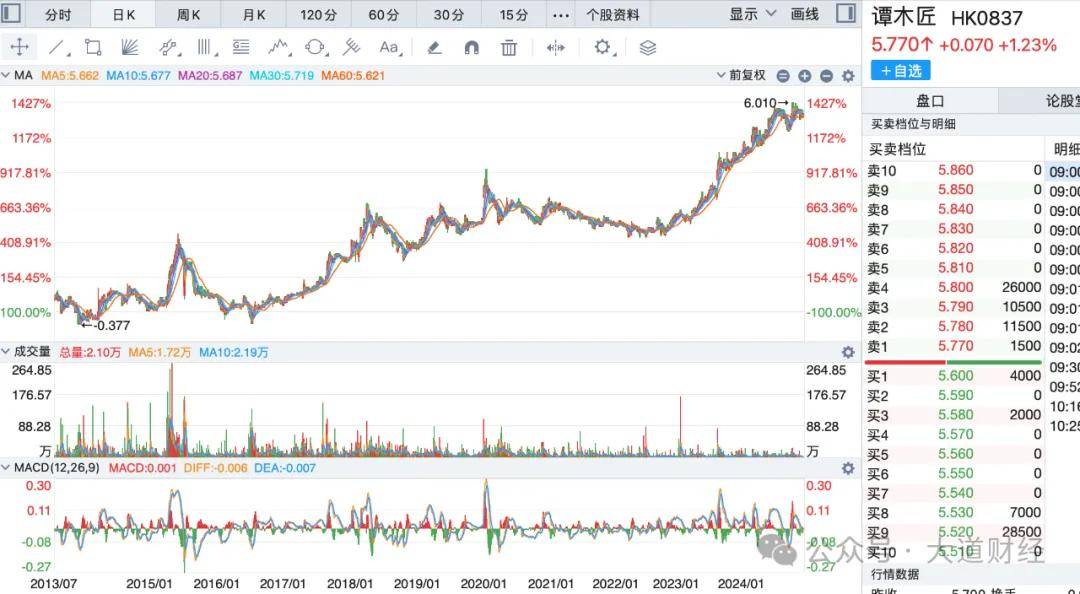Click the MA60:5.621 indicator label

click(353, 76)
